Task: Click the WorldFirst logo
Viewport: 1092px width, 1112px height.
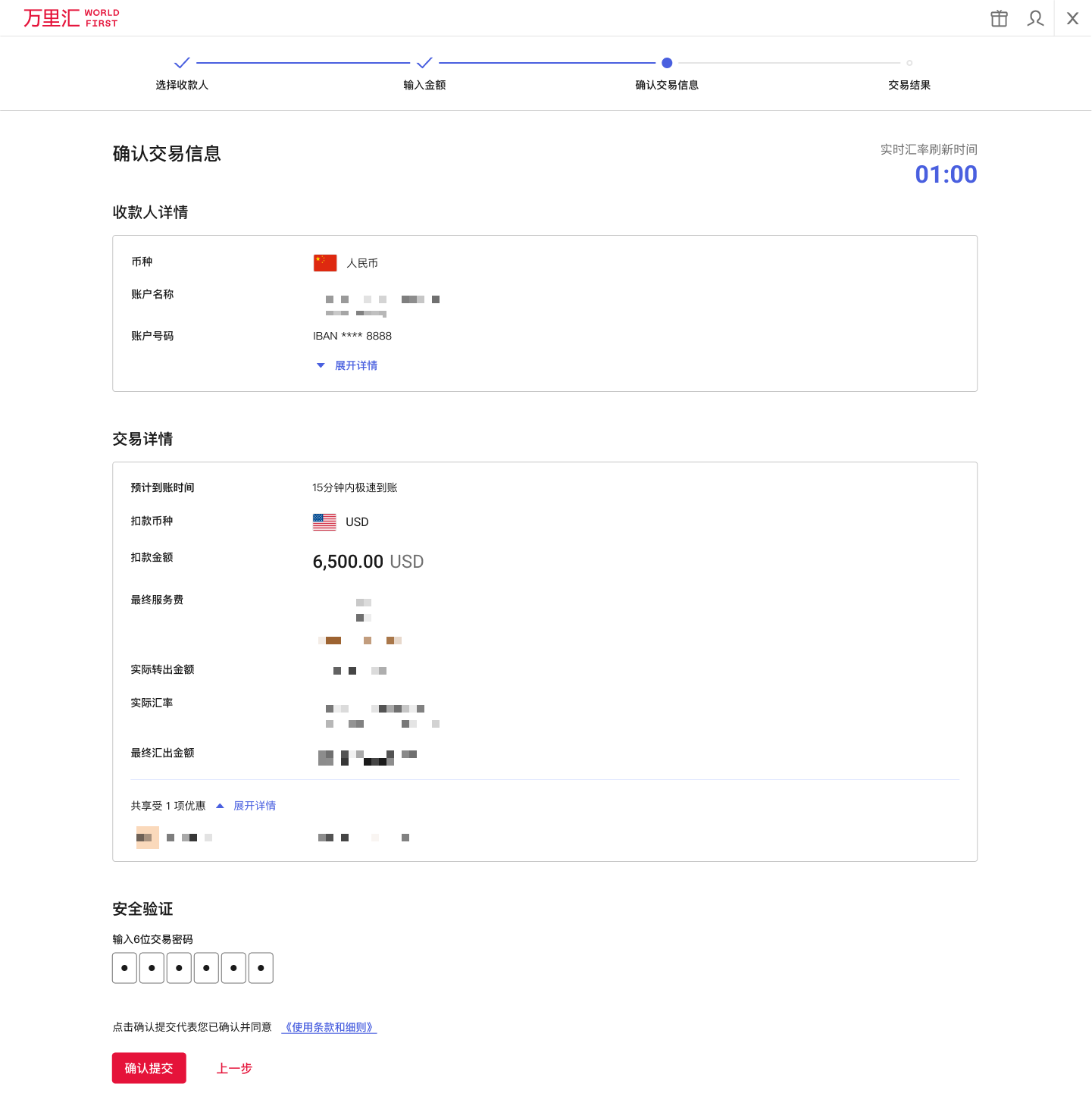Action: [x=70, y=17]
